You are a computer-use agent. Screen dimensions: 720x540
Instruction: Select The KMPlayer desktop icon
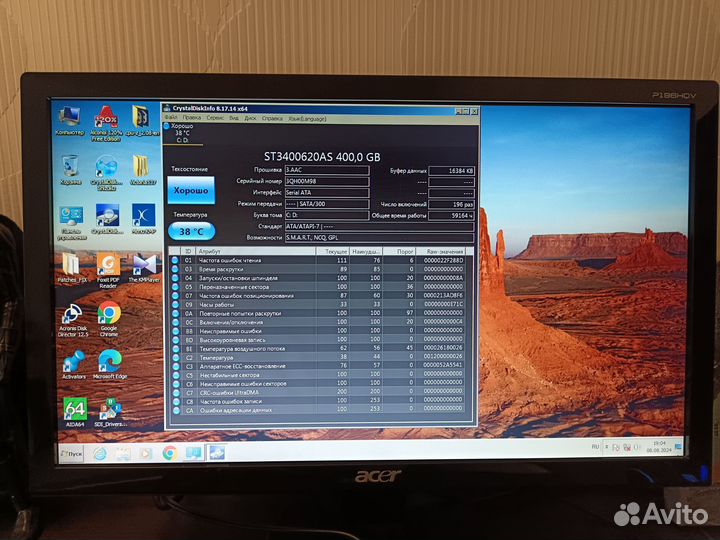click(x=143, y=266)
